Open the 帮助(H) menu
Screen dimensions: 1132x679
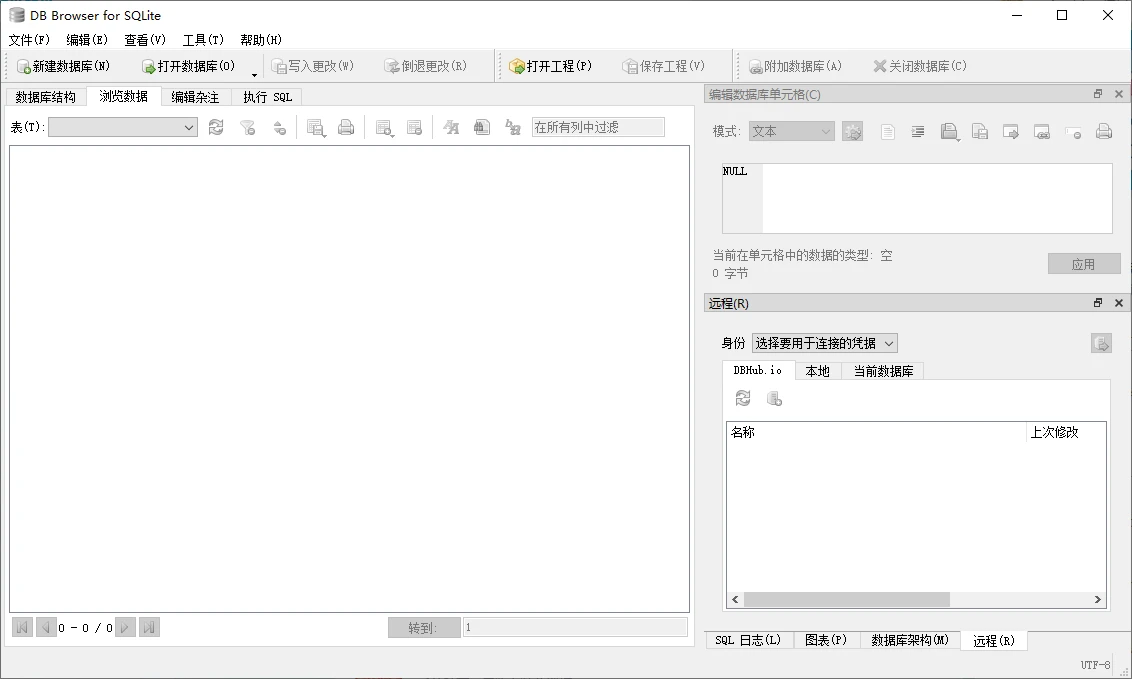(261, 40)
